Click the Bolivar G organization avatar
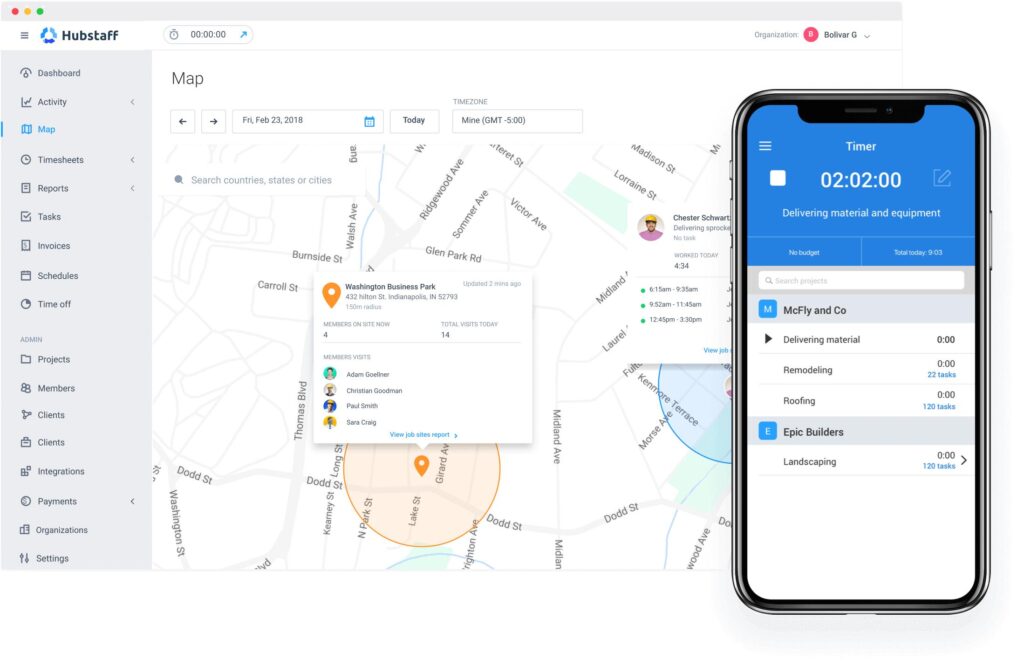The width and height of the screenshot is (1024, 667). point(810,35)
